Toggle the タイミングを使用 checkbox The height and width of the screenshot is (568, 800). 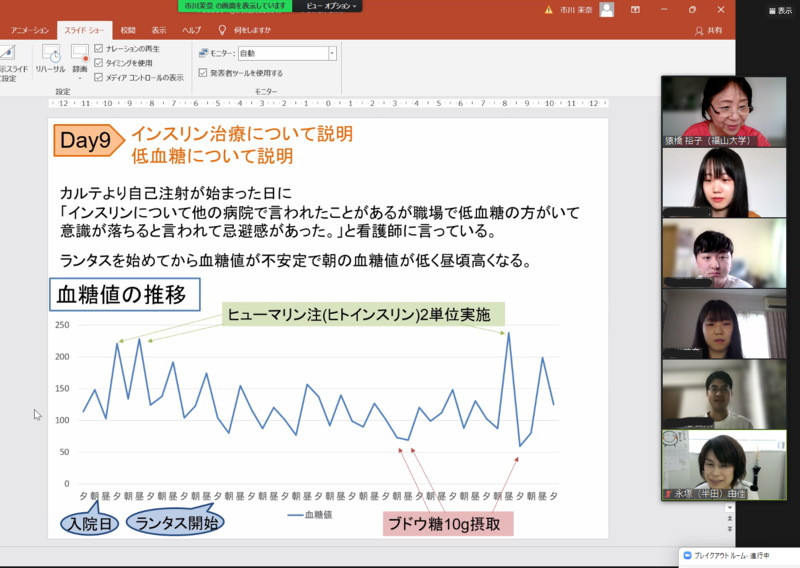(x=98, y=62)
